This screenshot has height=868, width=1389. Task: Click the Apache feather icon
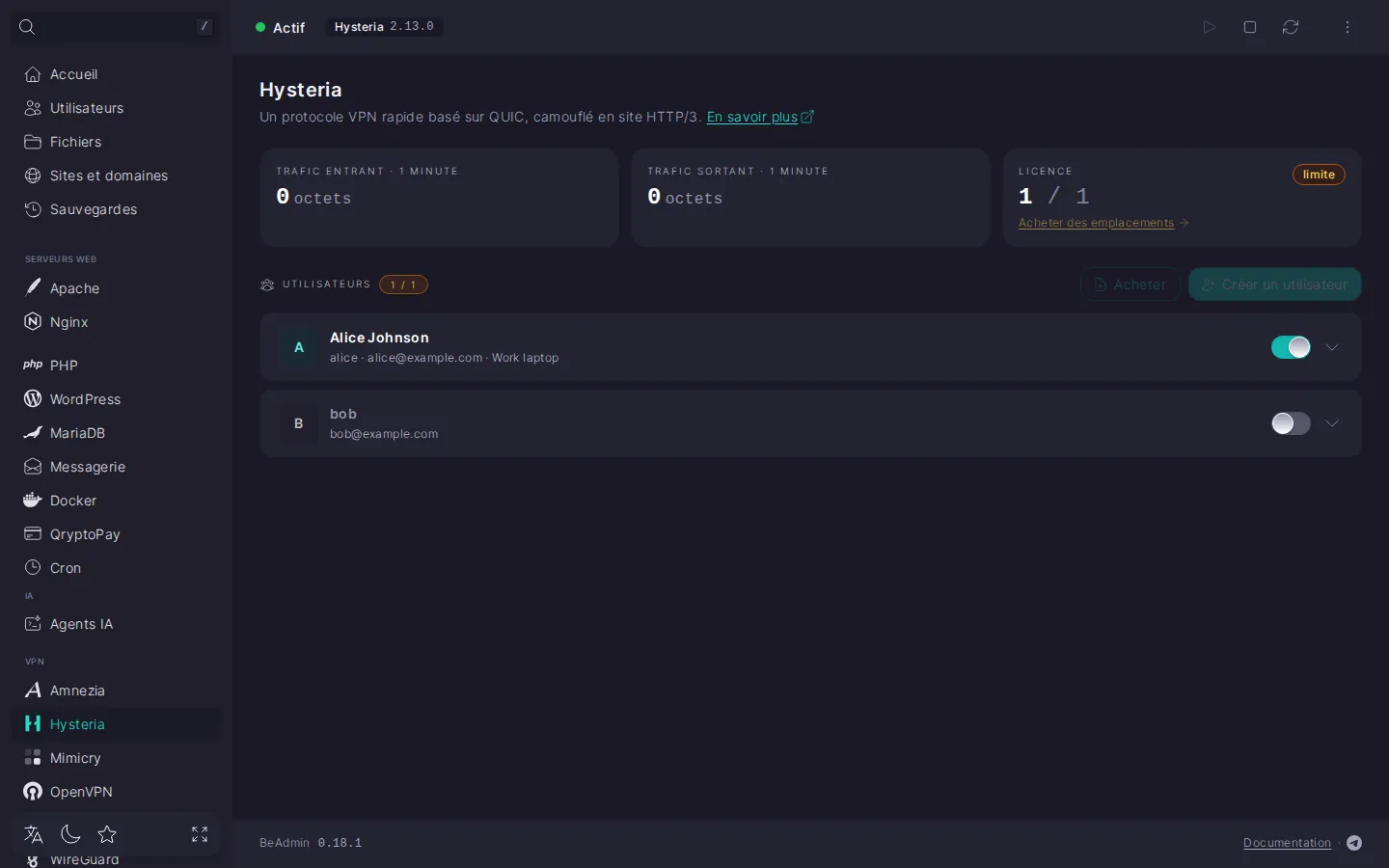click(33, 288)
